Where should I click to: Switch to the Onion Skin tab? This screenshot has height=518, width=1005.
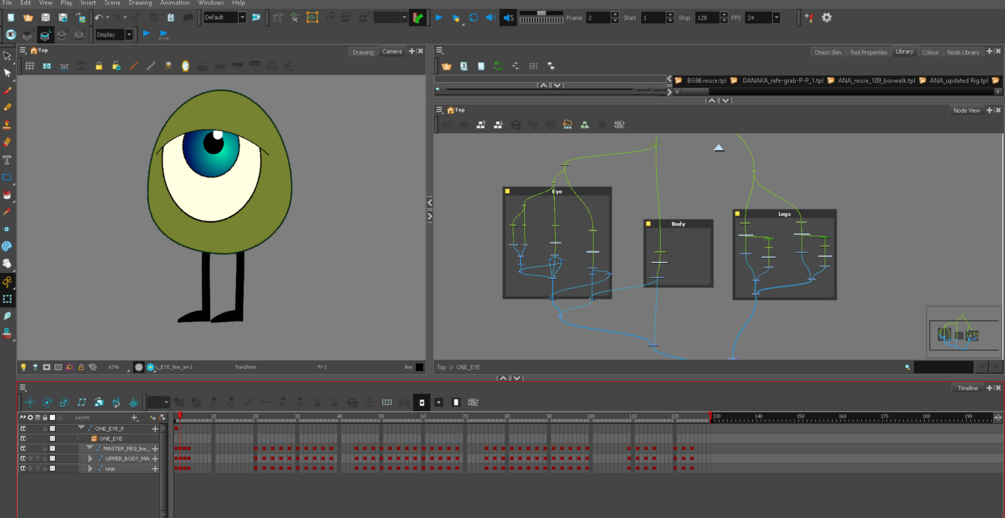click(x=827, y=52)
